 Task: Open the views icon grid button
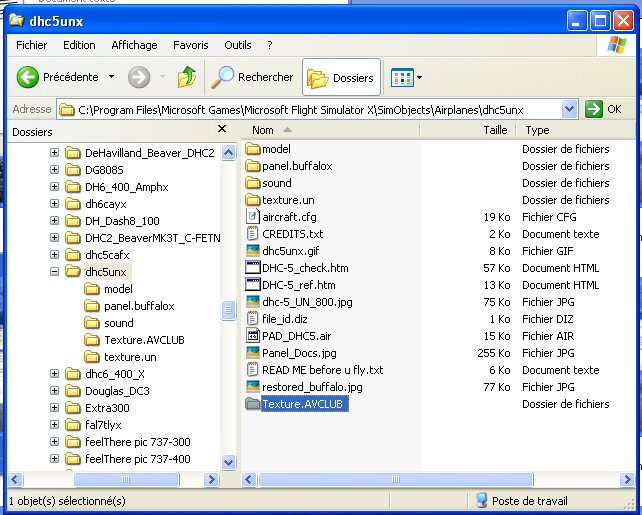(x=402, y=77)
